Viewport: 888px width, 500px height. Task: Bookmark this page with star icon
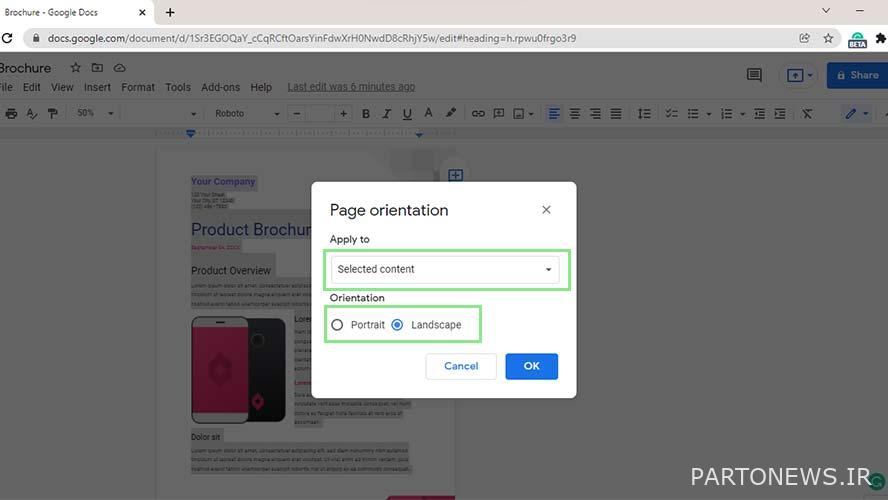tap(828, 38)
